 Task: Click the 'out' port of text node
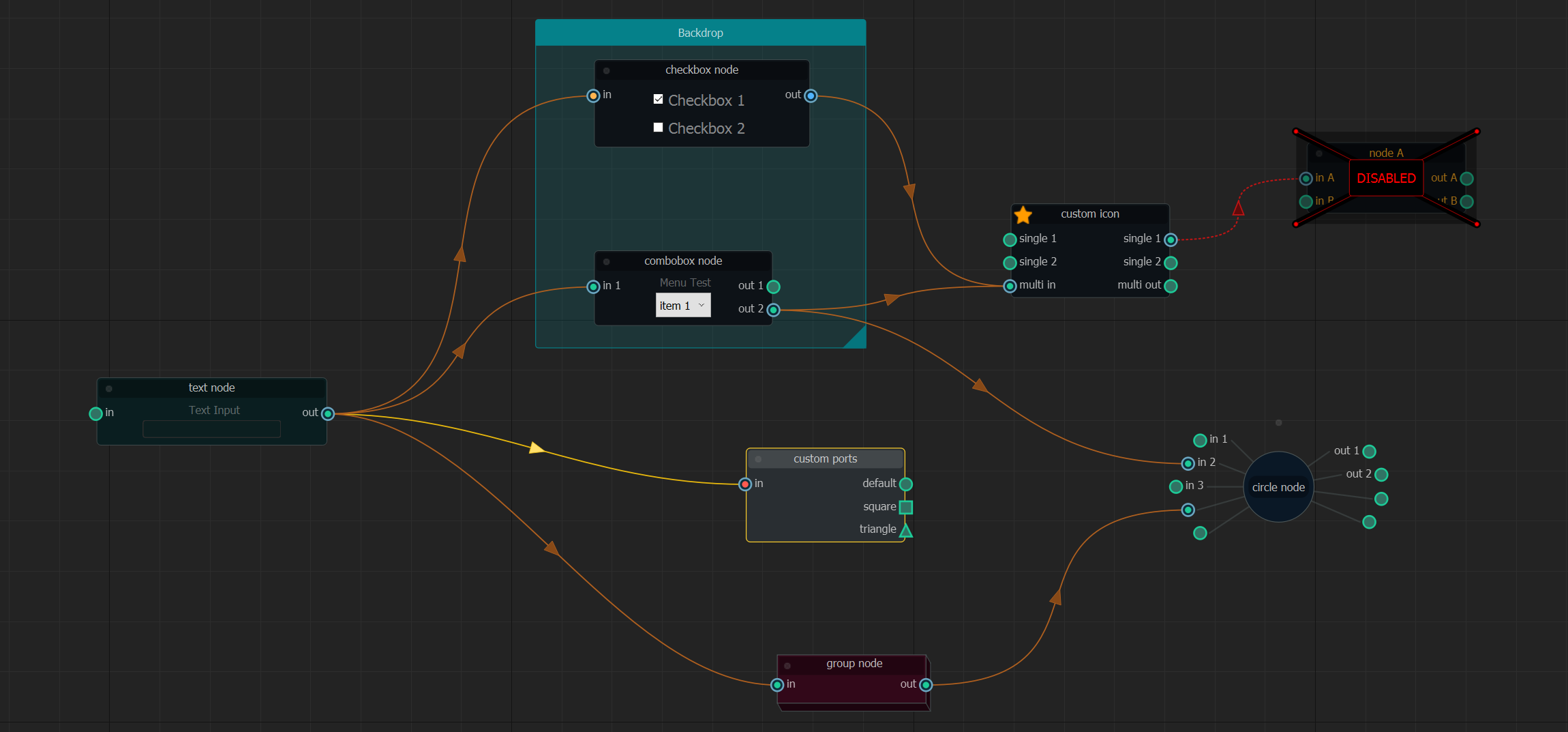point(327,414)
